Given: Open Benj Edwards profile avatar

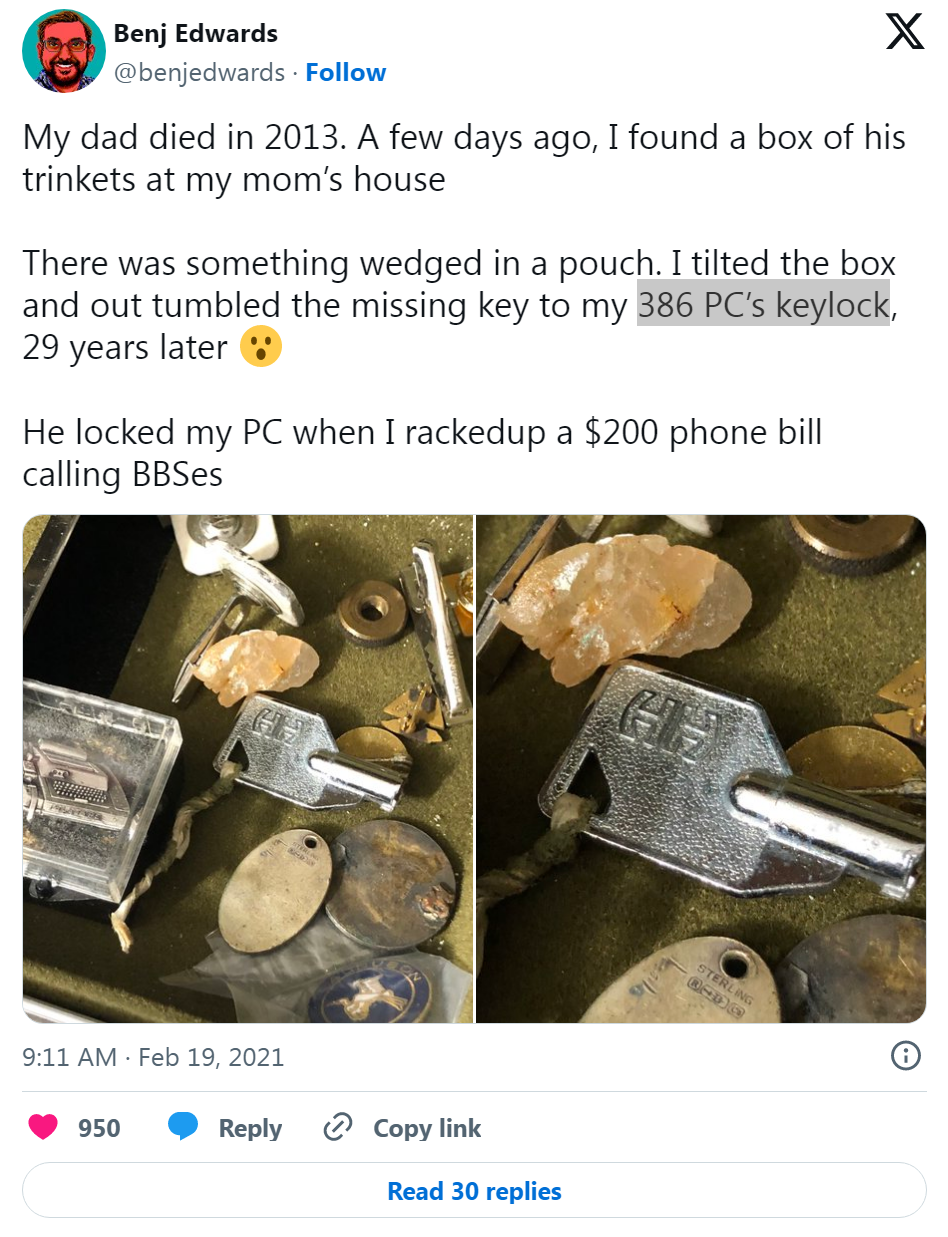Looking at the screenshot, I should [x=64, y=52].
